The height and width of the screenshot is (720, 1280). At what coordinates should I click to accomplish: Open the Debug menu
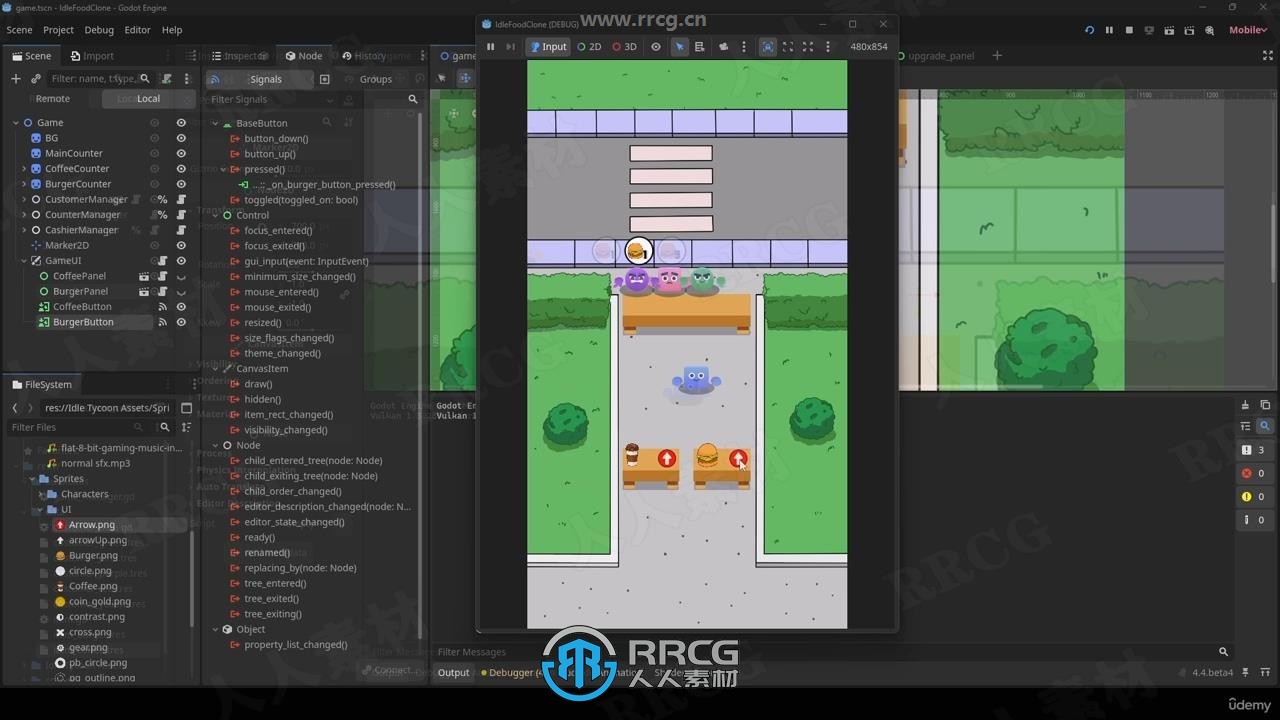coord(99,30)
